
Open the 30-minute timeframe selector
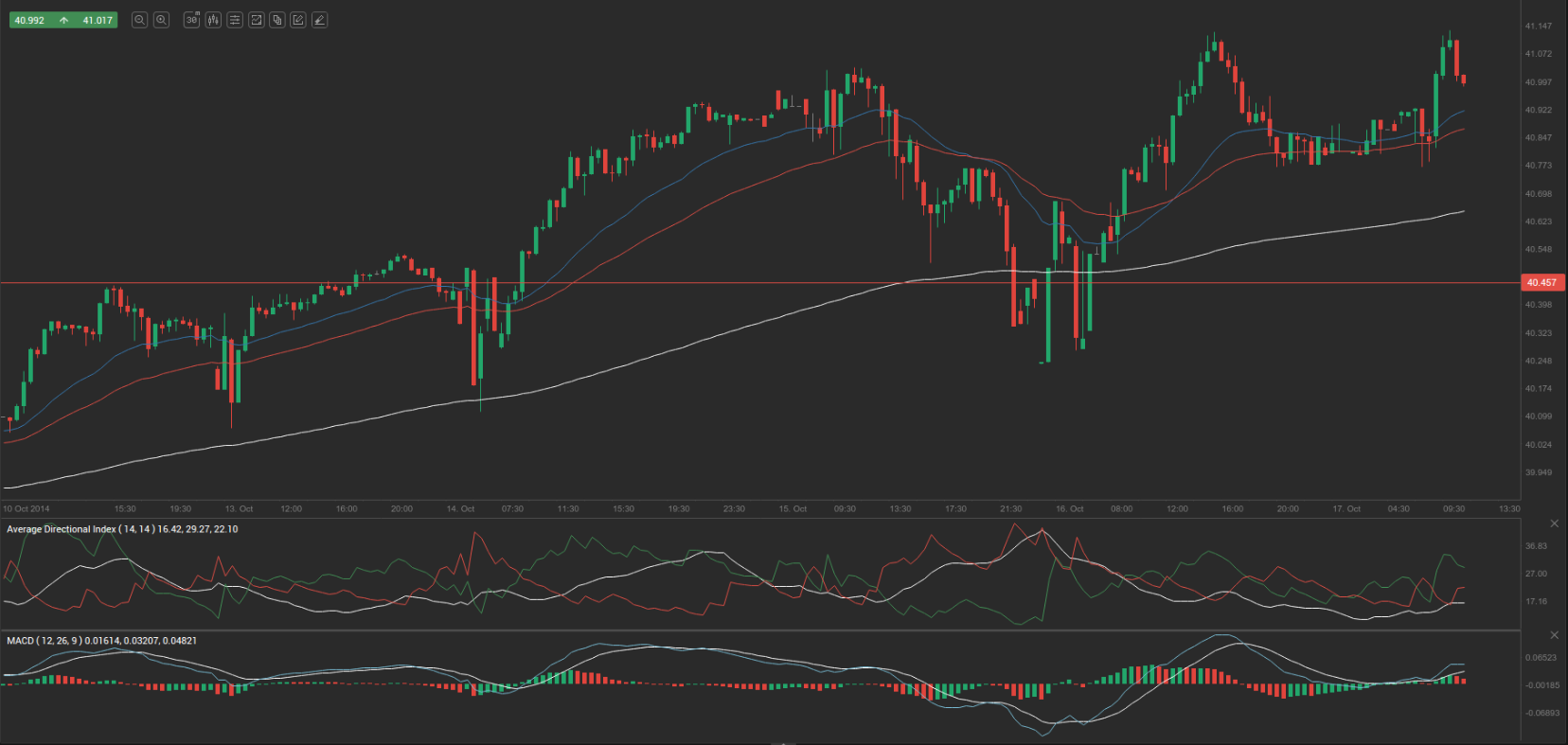191,20
